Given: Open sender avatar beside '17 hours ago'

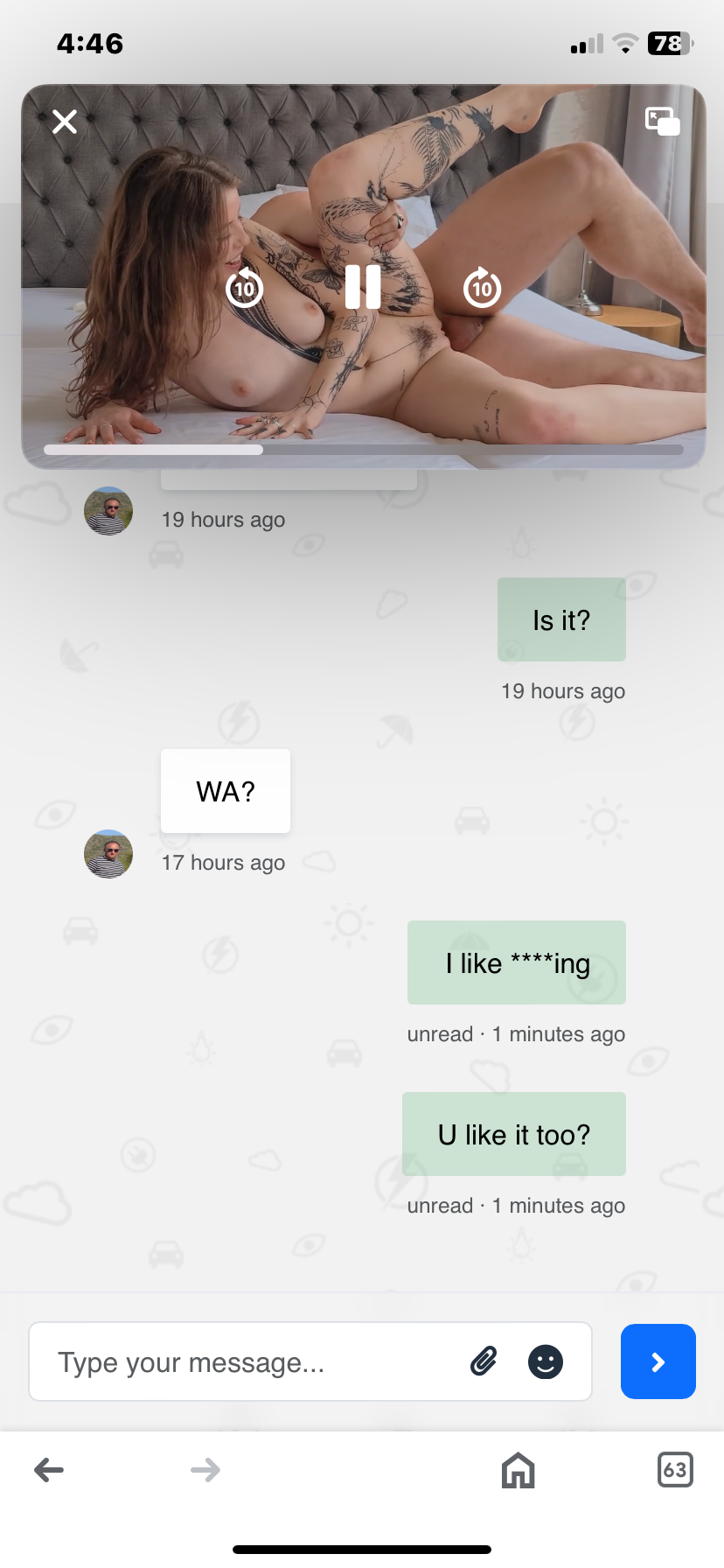Looking at the screenshot, I should click(108, 854).
